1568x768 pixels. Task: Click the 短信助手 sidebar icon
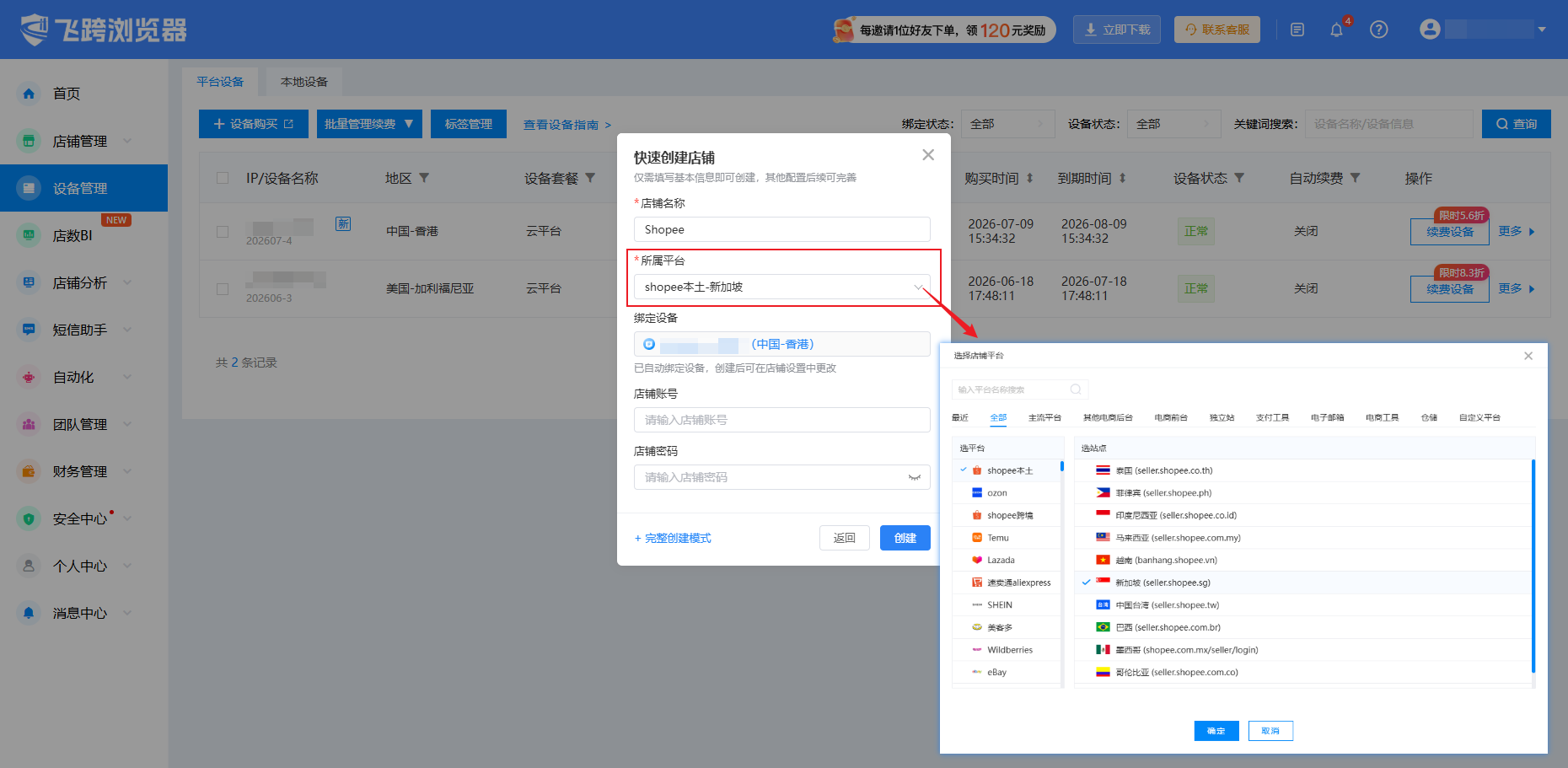pos(29,330)
